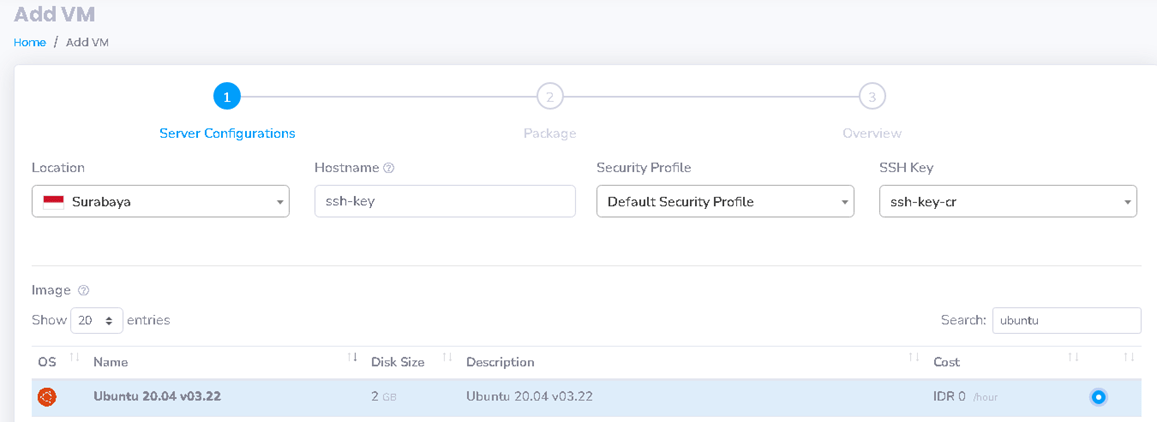The width and height of the screenshot is (1157, 422).
Task: Select the Ubuntu 20.04 v03.22 radio button
Action: pos(1098,397)
